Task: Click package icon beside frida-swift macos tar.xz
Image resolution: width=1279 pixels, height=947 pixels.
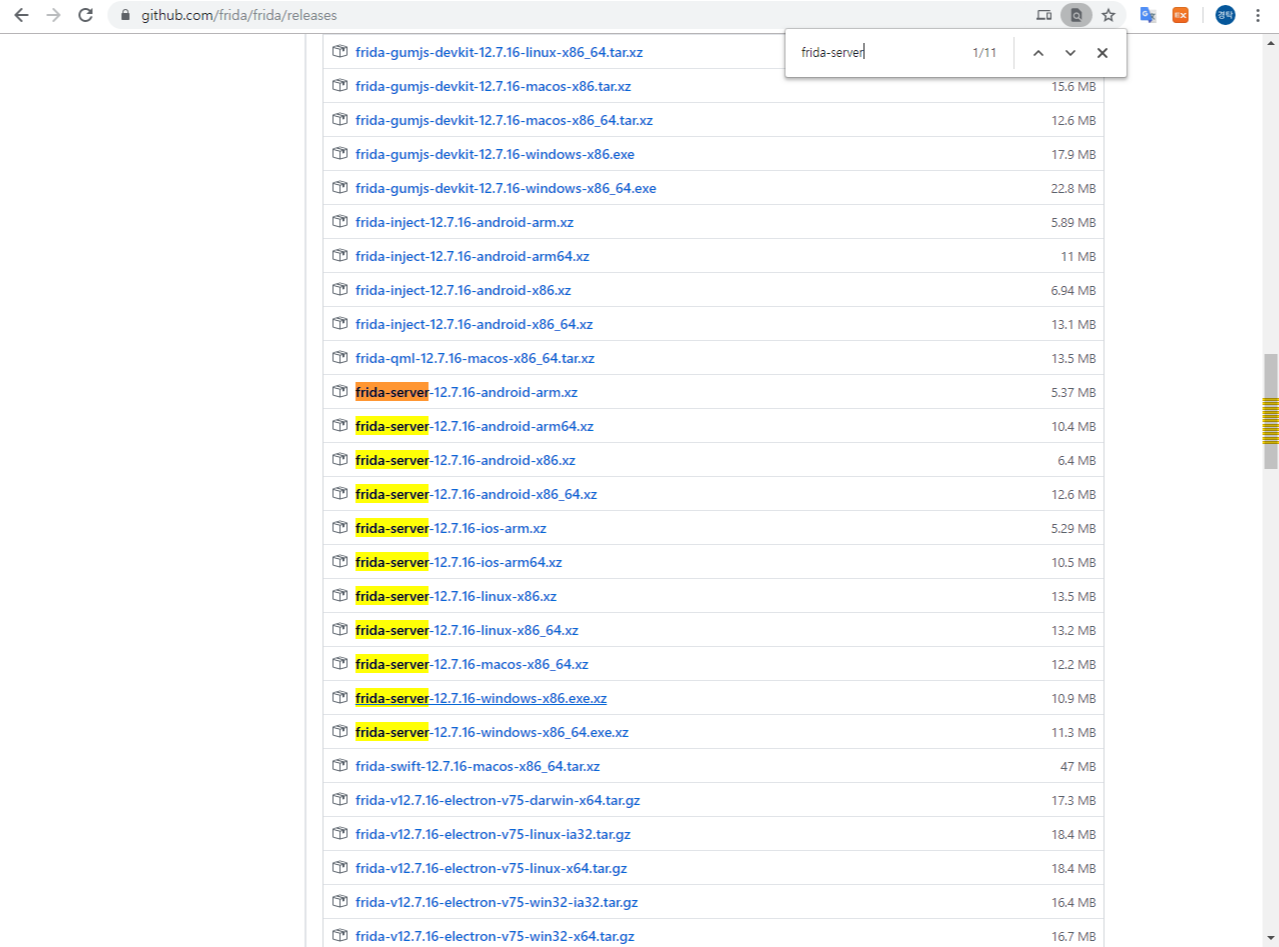Action: (x=340, y=766)
